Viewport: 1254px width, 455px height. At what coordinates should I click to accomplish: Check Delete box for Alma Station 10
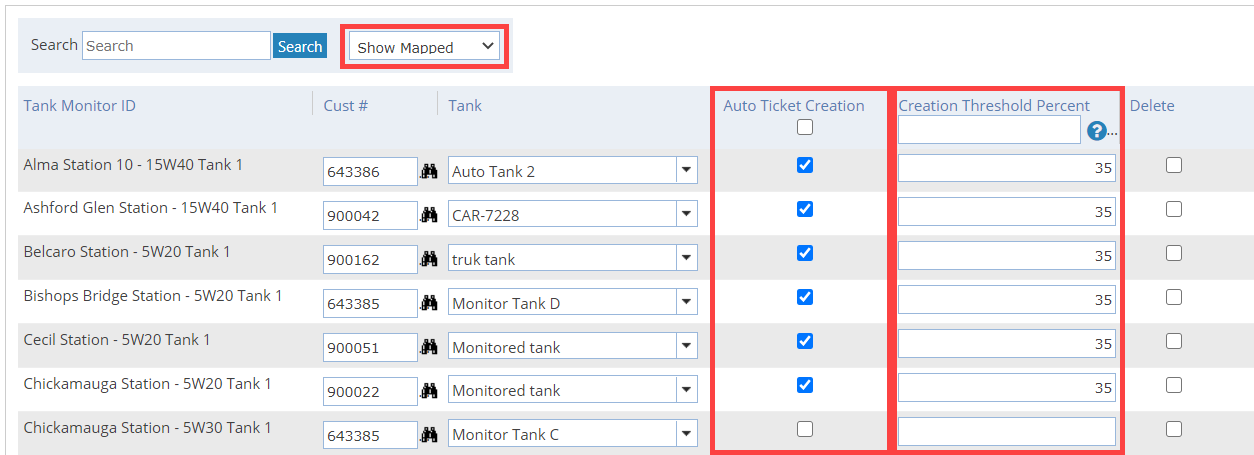1174,165
